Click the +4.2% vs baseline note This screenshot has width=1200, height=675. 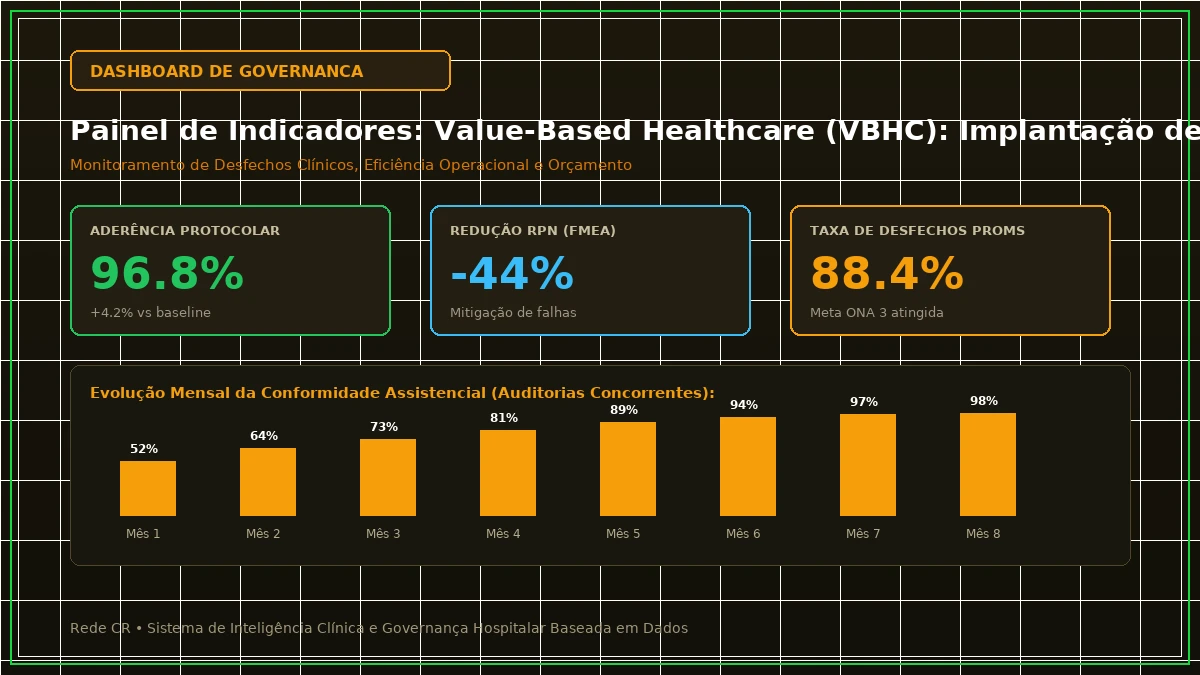pyautogui.click(x=150, y=313)
